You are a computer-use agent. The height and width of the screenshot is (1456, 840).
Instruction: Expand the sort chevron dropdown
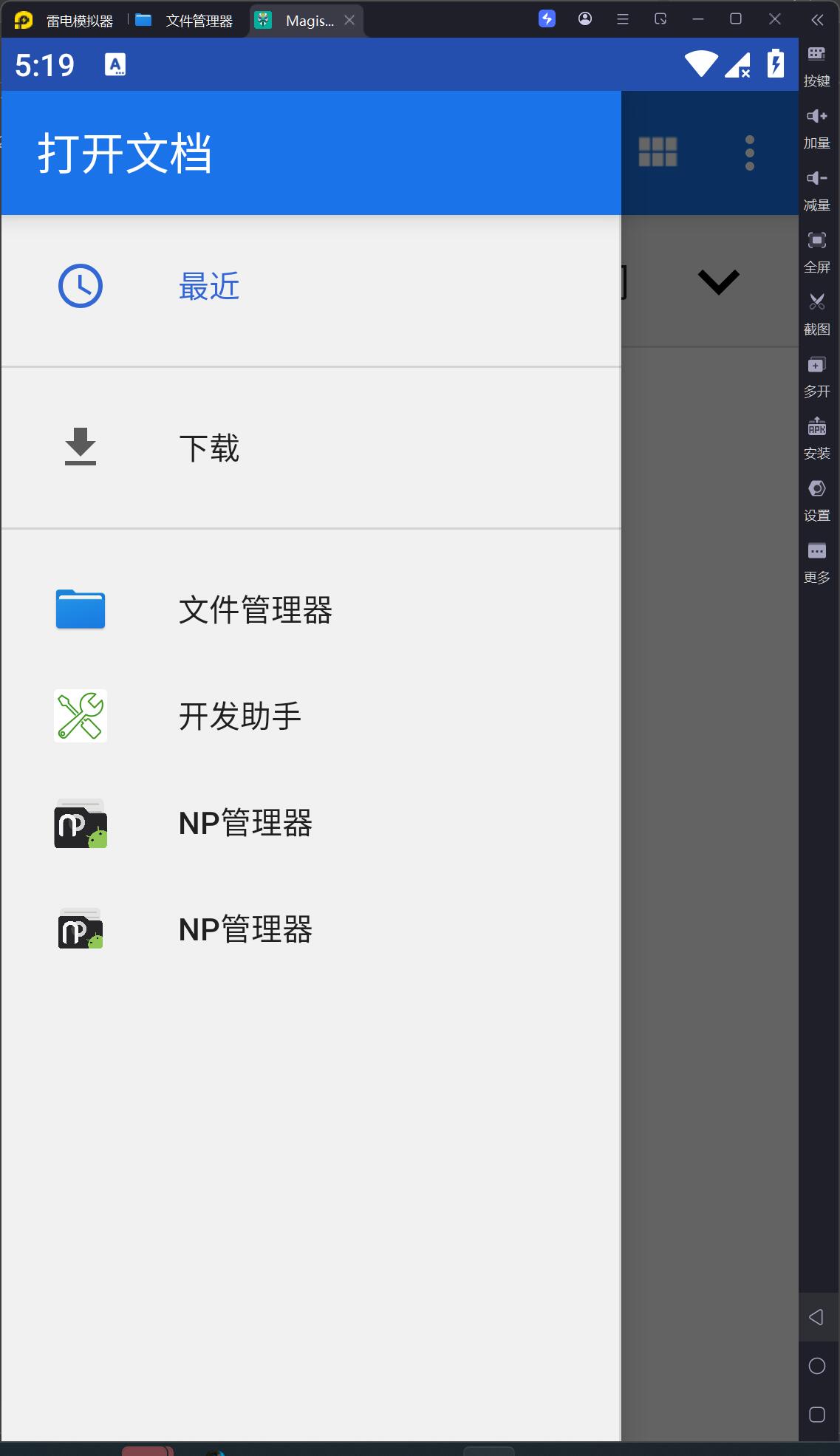click(719, 281)
